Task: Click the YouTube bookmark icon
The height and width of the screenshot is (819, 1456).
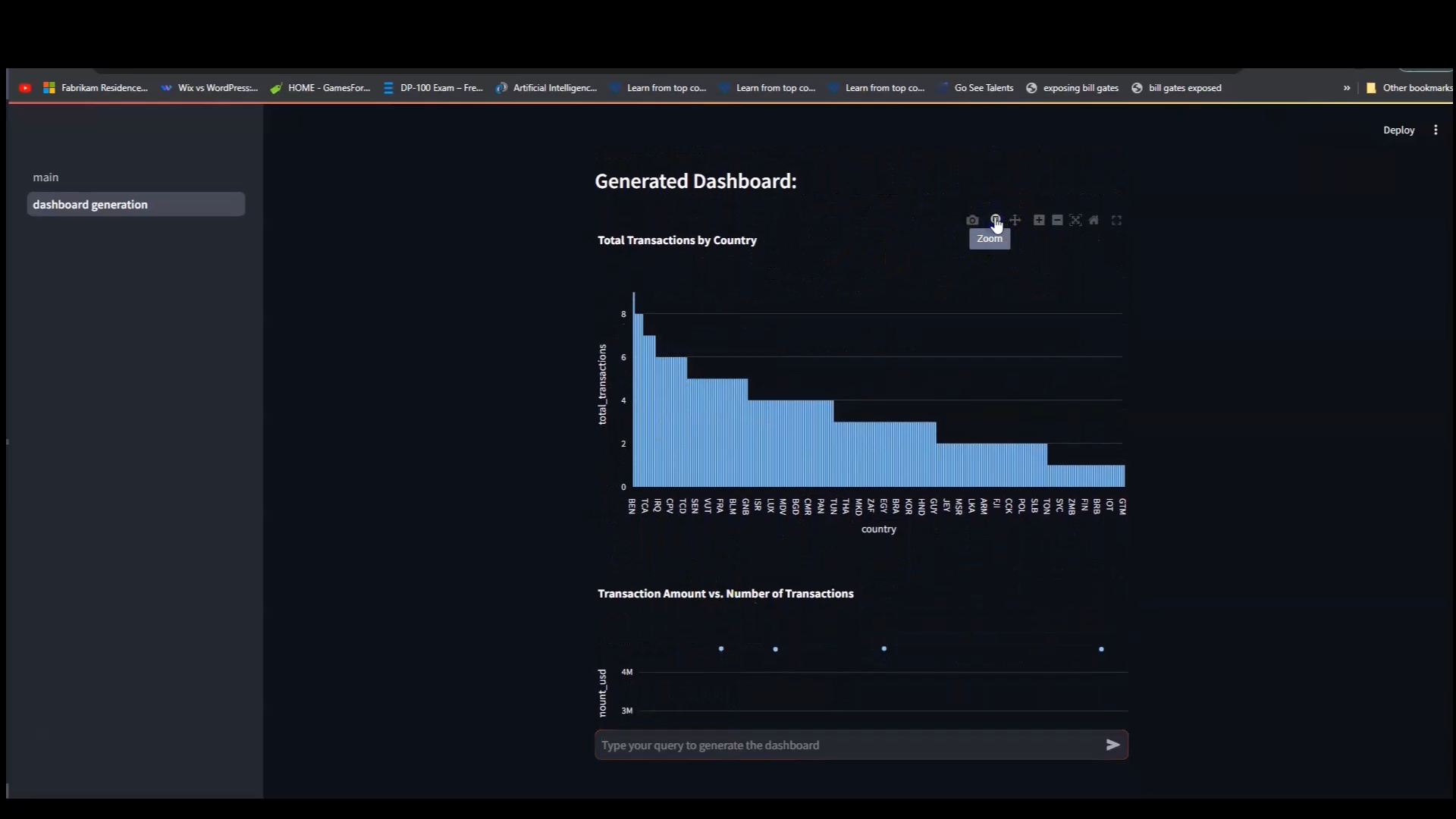Action: coord(25,88)
